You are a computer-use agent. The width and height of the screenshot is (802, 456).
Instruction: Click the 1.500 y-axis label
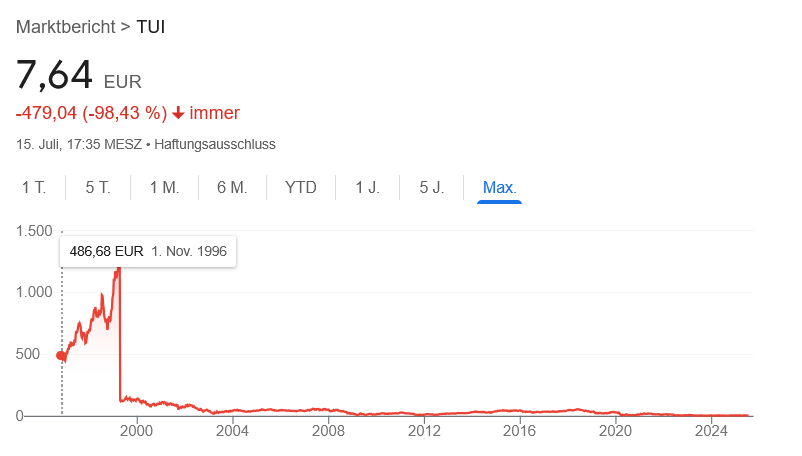34,231
